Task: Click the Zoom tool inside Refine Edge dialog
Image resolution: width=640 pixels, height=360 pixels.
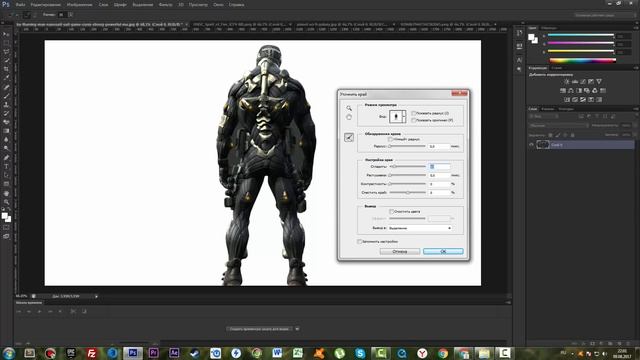Action: [349, 108]
